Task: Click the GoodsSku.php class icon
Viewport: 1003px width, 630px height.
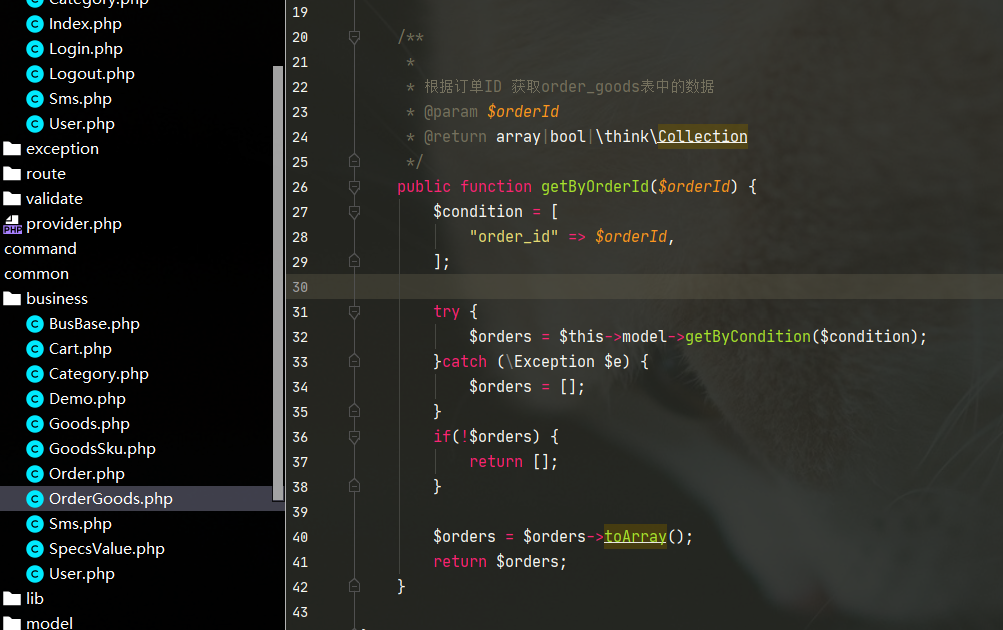Action: [35, 449]
